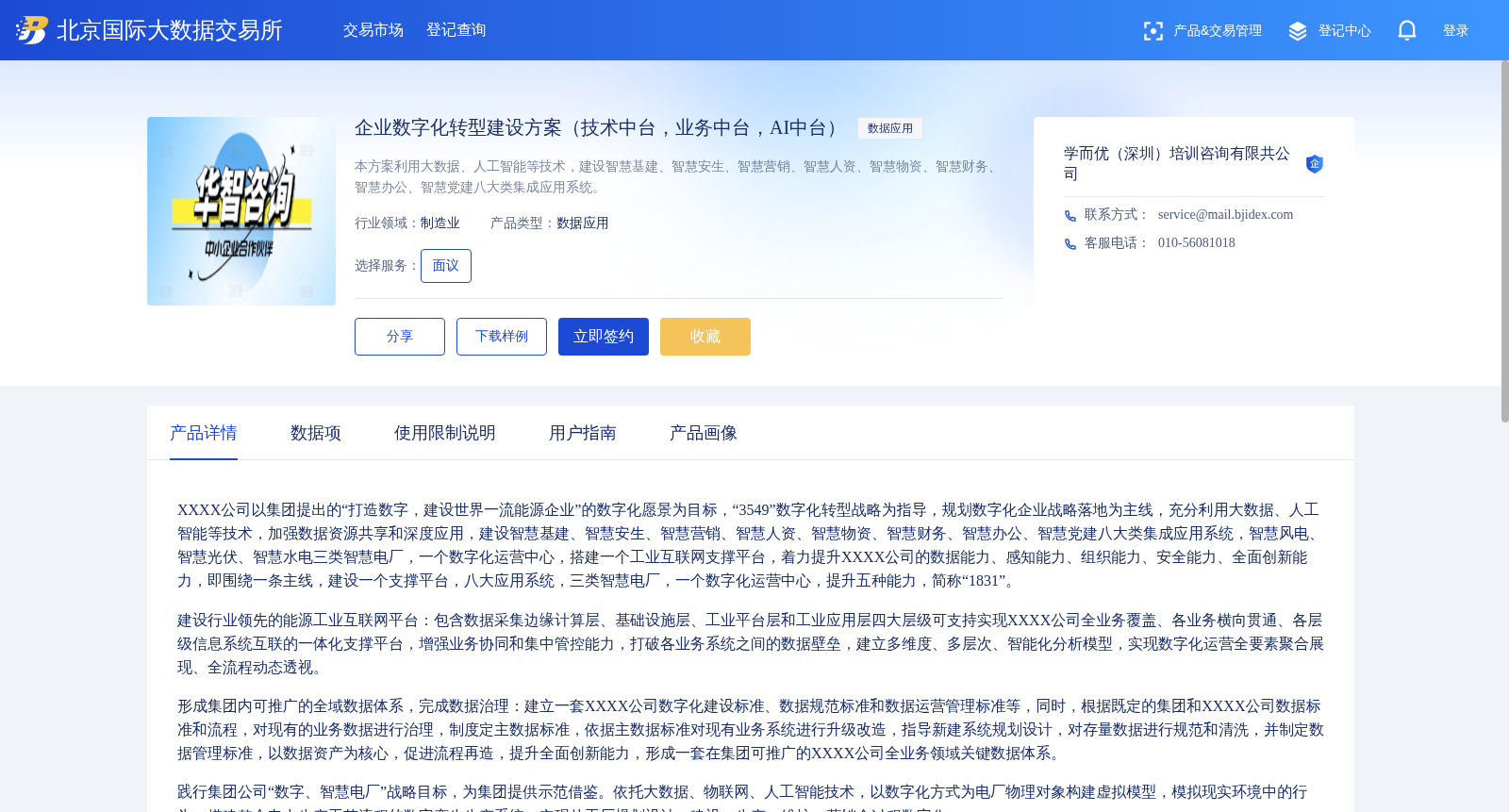Open the notification bell icon
The height and width of the screenshot is (812, 1509).
pos(1407,30)
